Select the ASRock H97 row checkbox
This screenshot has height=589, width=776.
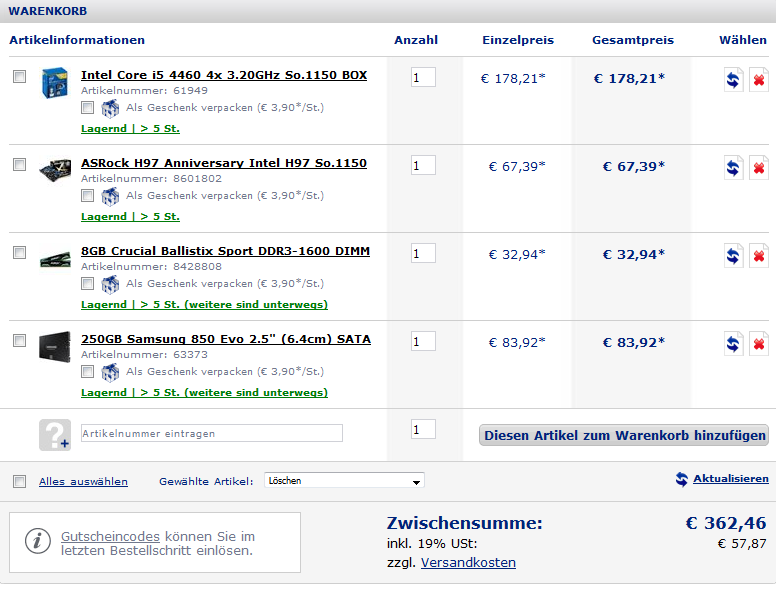19,164
